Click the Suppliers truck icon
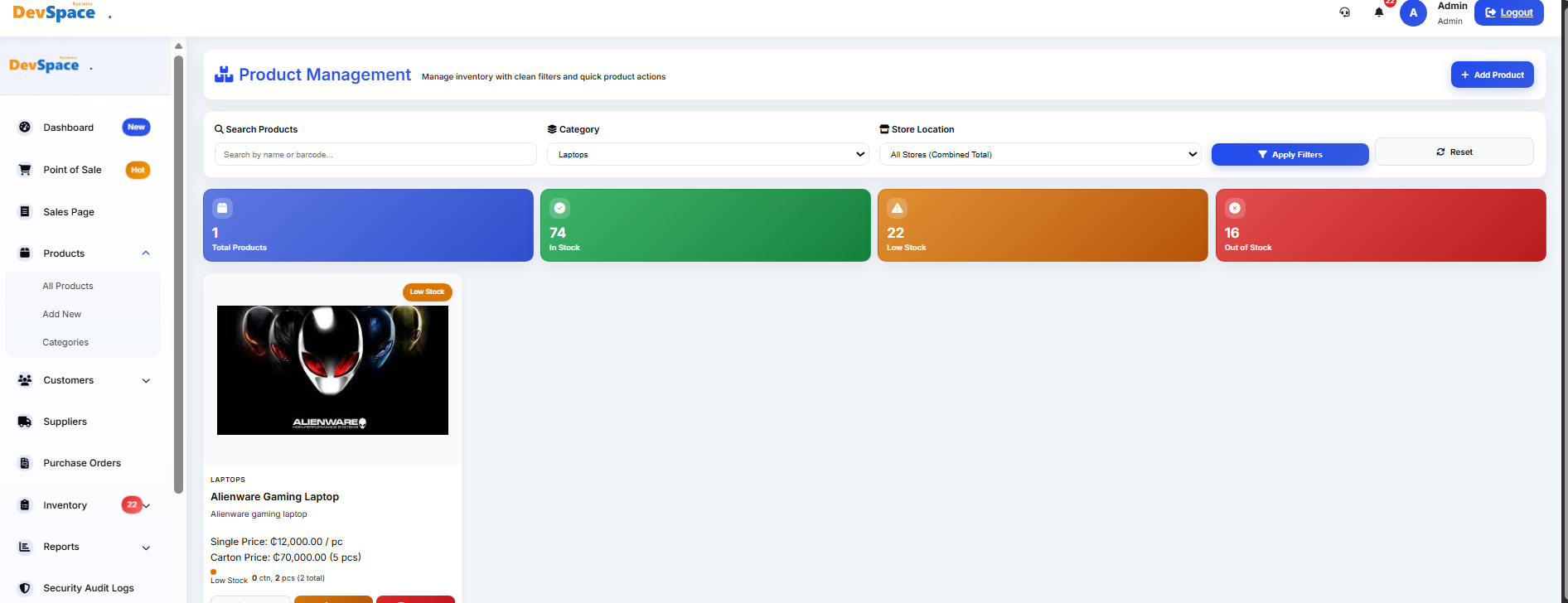 click(25, 422)
